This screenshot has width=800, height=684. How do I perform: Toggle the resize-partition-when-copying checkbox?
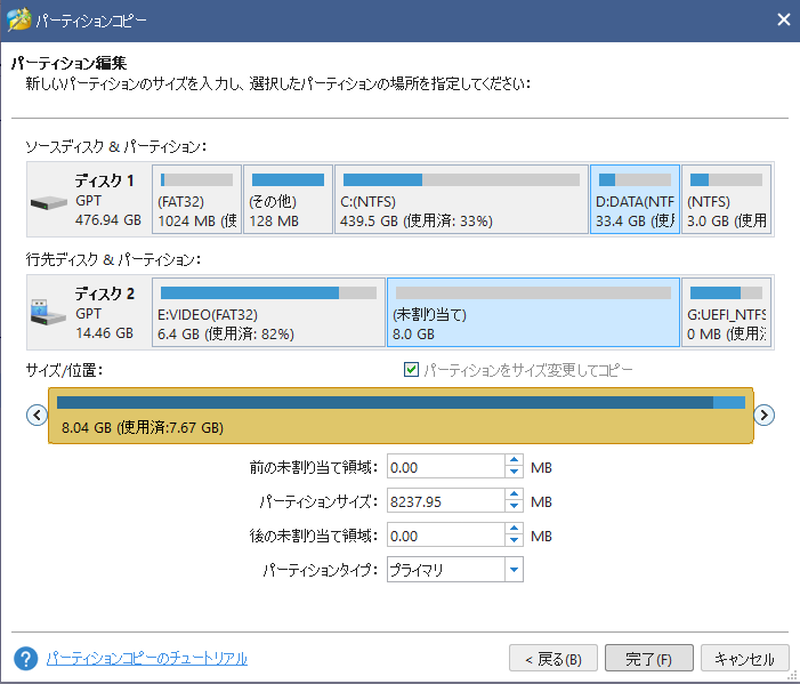(x=411, y=369)
